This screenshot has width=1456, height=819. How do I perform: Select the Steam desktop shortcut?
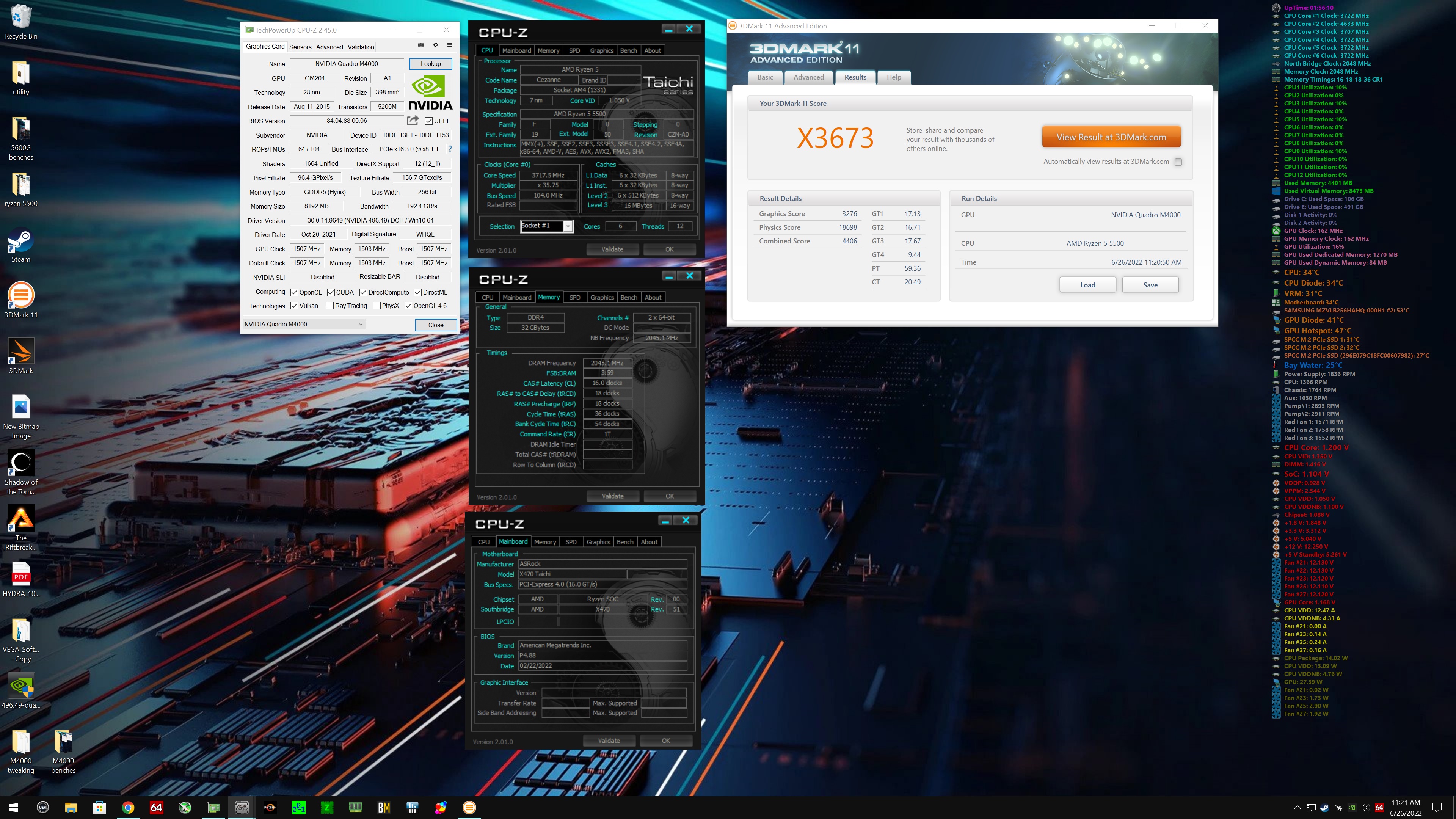(21, 245)
